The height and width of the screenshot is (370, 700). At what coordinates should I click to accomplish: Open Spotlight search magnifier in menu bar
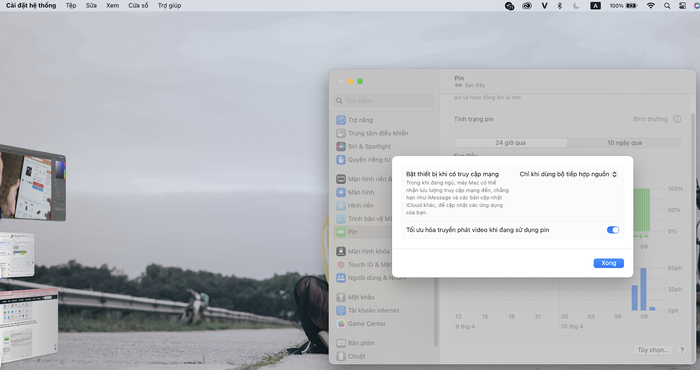[x=667, y=6]
